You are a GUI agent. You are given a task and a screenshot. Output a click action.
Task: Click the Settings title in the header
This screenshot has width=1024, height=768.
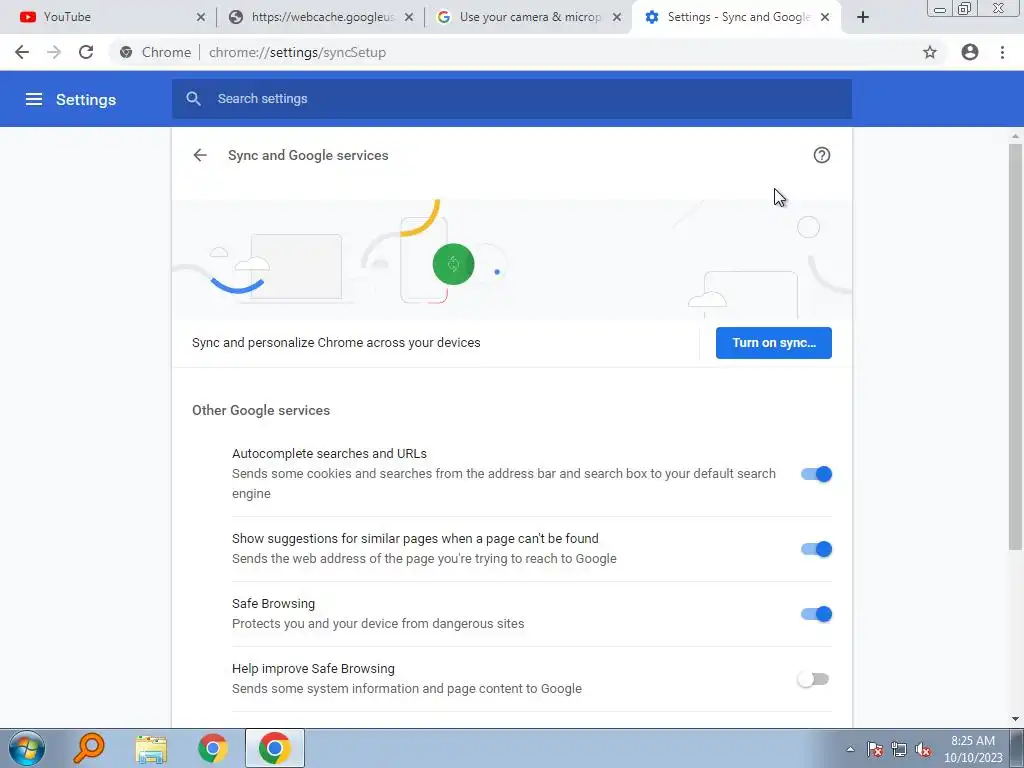coord(86,99)
